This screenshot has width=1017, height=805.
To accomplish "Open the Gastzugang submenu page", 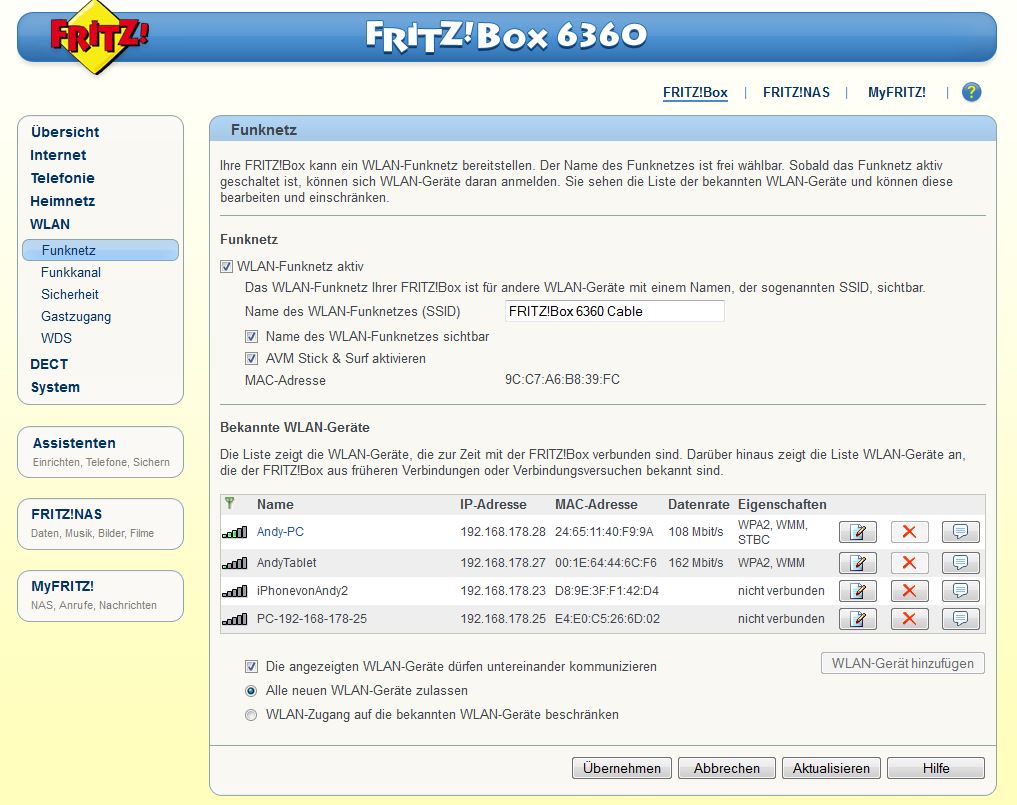I will [x=76, y=317].
